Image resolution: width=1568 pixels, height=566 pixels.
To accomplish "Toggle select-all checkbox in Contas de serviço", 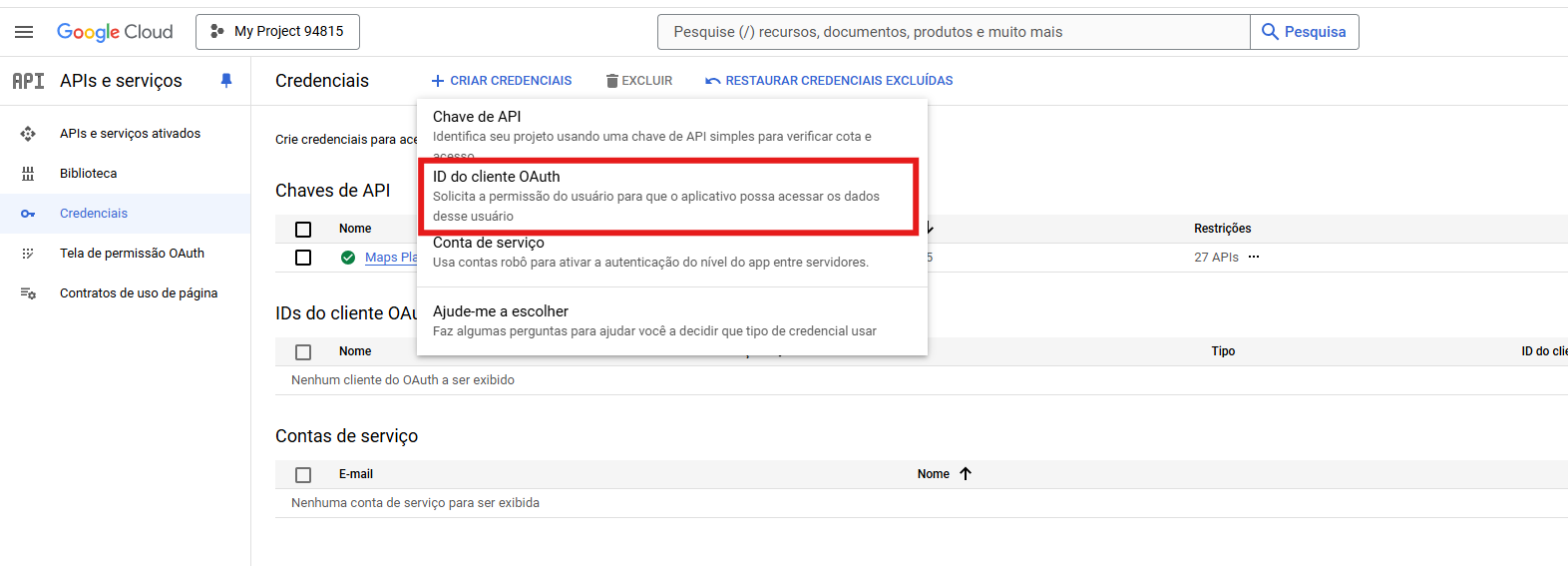I will pos(303,475).
